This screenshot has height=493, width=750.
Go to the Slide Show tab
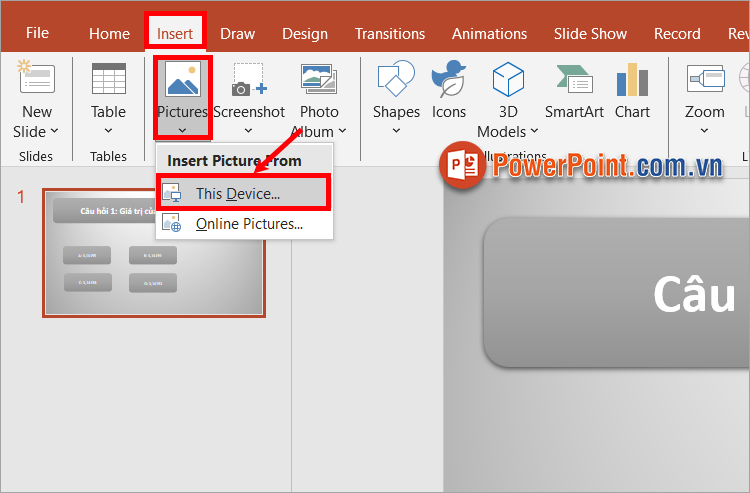590,33
